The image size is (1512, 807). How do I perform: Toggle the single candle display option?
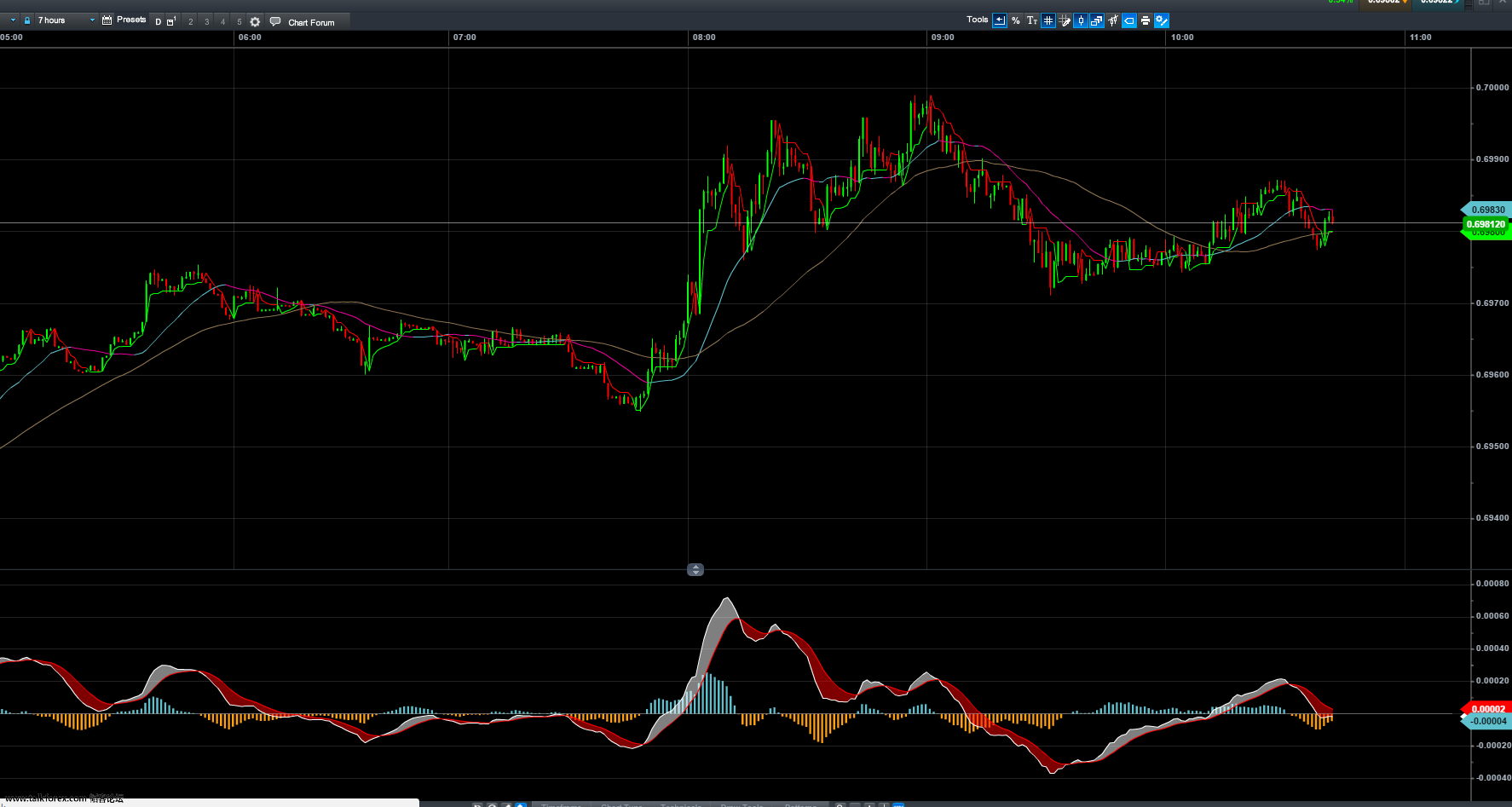1081,20
